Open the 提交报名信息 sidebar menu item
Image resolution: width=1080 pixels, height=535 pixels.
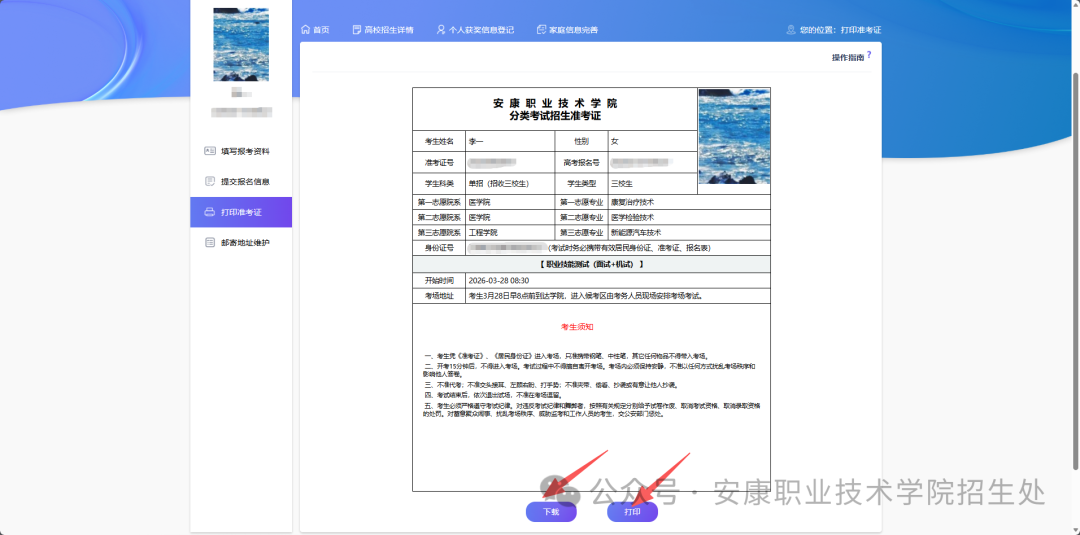tap(244, 182)
